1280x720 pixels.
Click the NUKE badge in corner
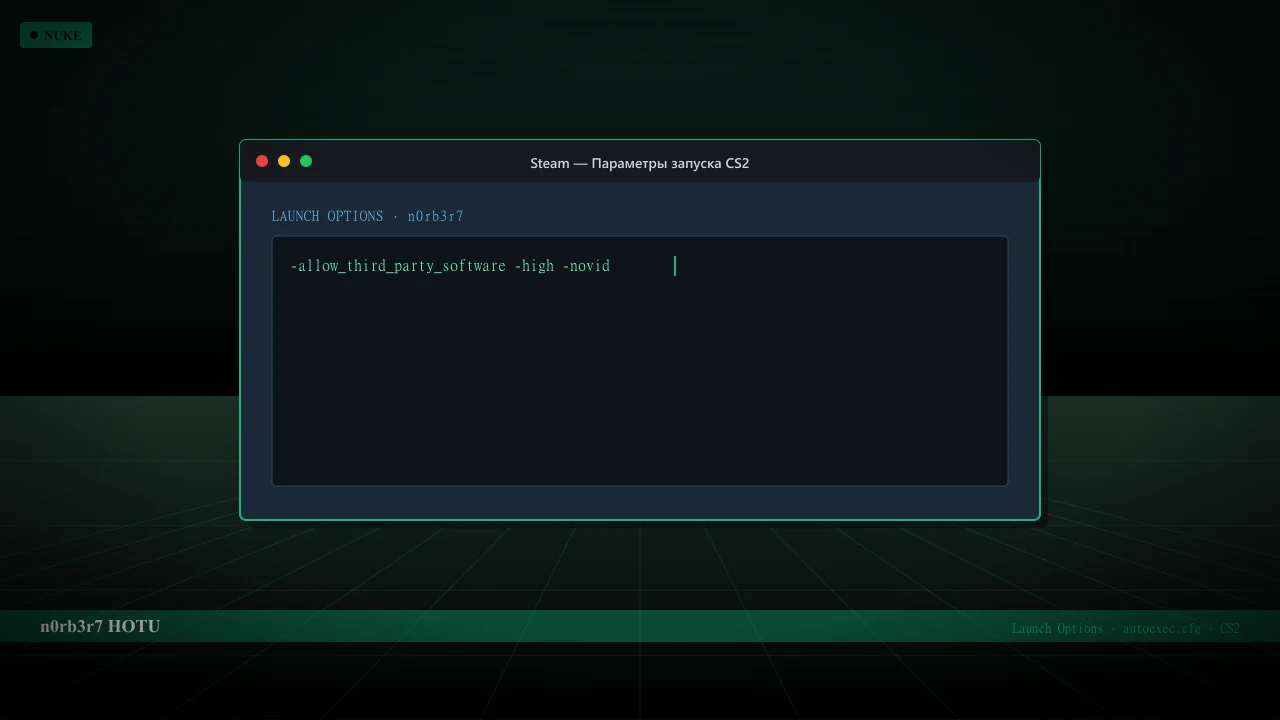point(56,35)
